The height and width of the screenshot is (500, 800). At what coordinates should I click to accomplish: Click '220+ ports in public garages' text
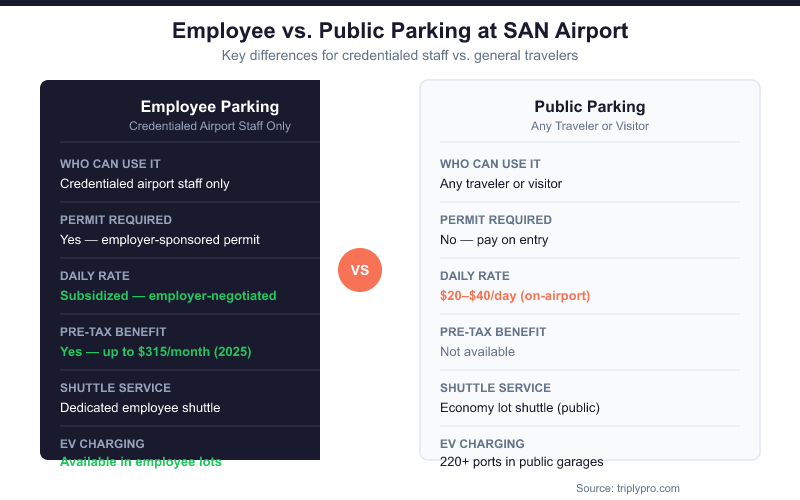(521, 462)
